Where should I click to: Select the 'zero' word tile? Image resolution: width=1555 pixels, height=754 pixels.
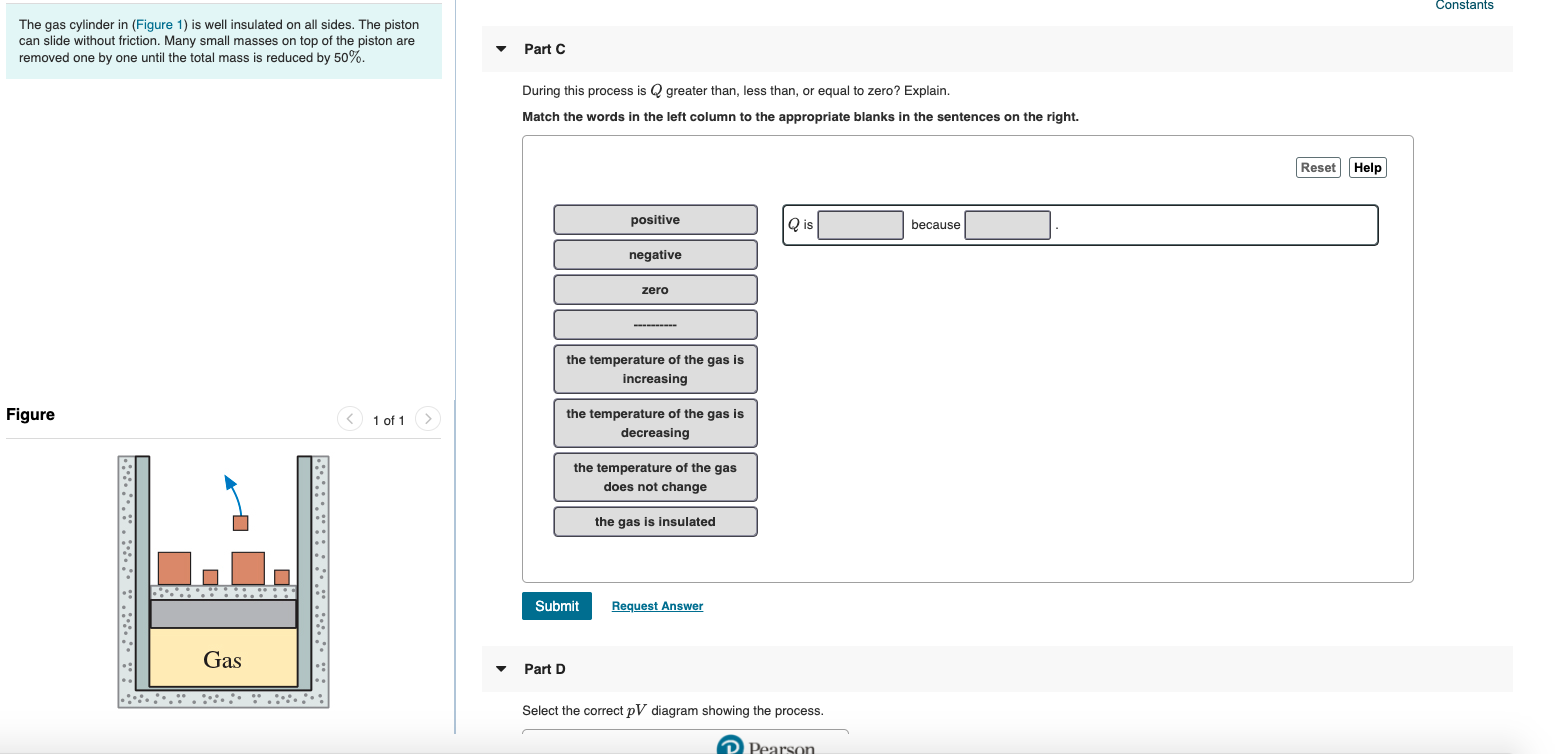pyautogui.click(x=654, y=289)
